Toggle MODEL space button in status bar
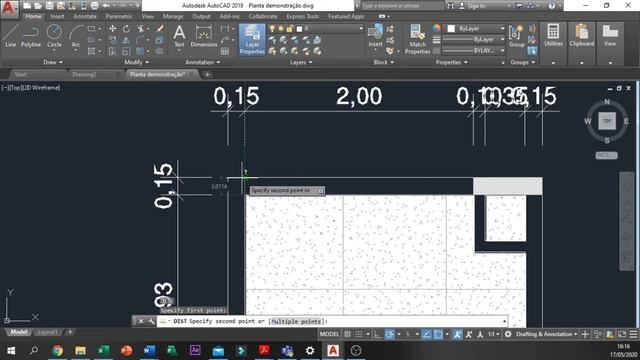640x360 pixels. [329, 334]
